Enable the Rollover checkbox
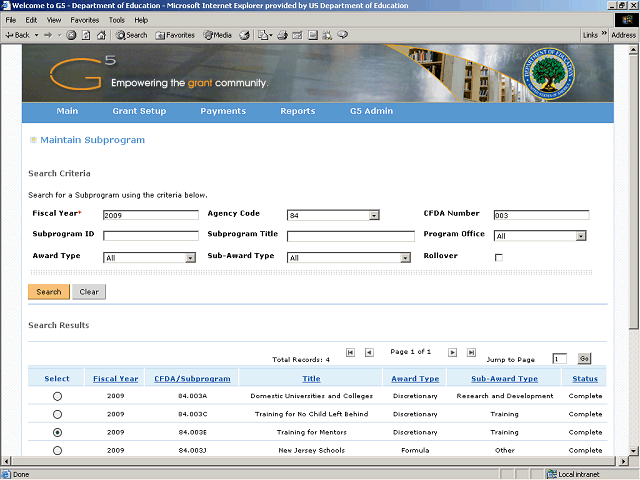 tap(499, 258)
